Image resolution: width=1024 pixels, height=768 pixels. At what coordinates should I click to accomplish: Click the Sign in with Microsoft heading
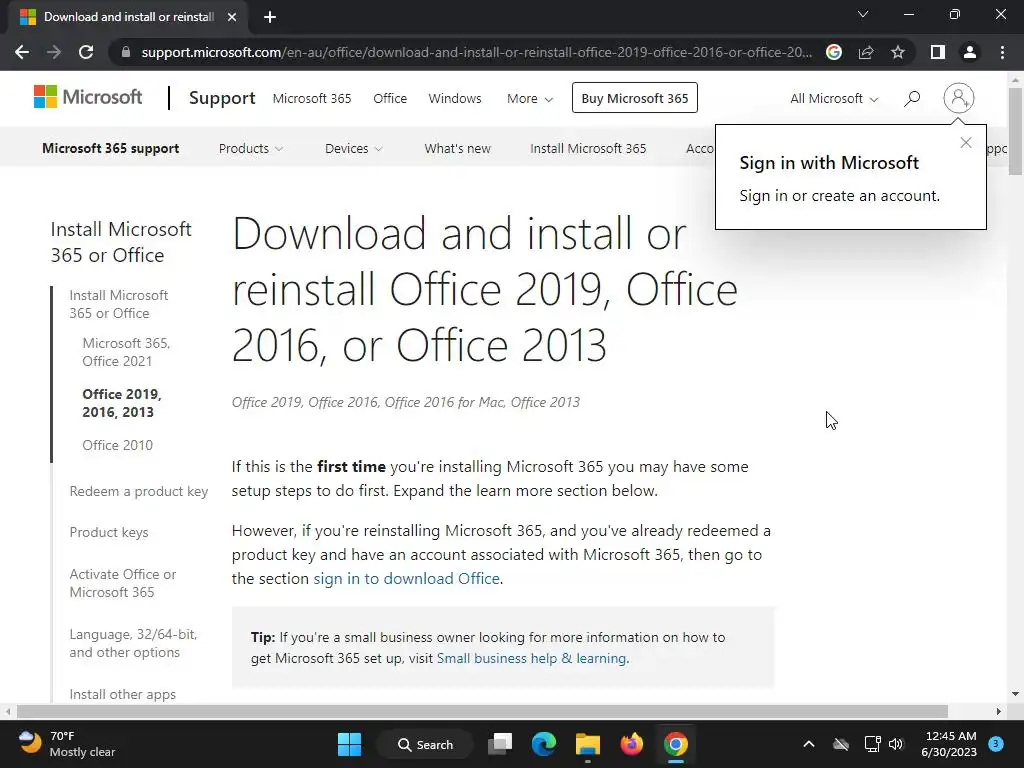coord(829,163)
